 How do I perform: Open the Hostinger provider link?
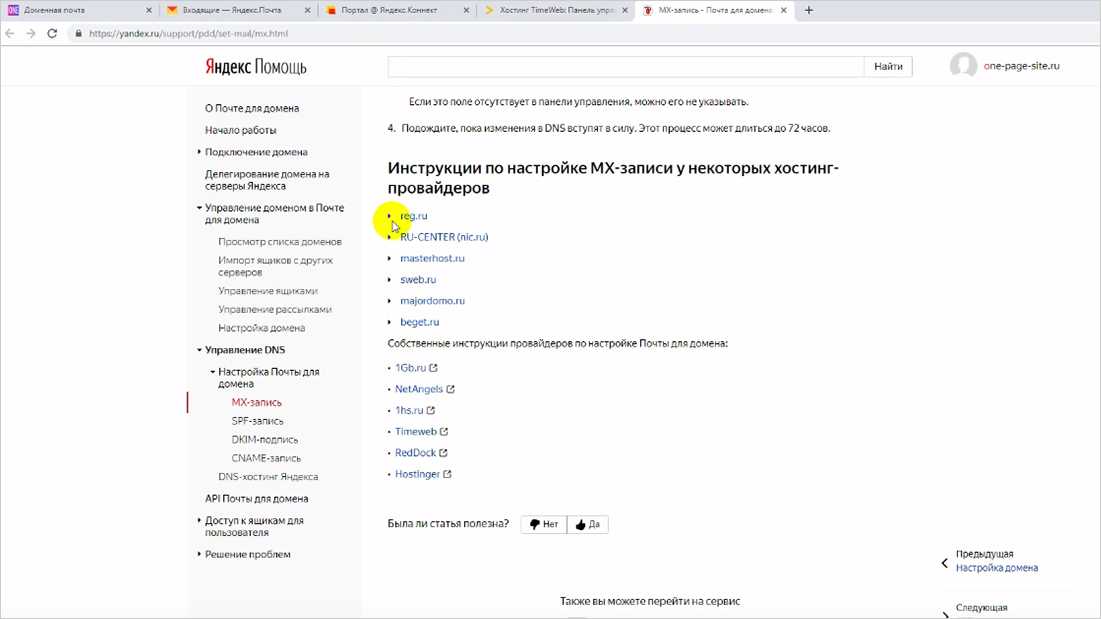click(417, 474)
